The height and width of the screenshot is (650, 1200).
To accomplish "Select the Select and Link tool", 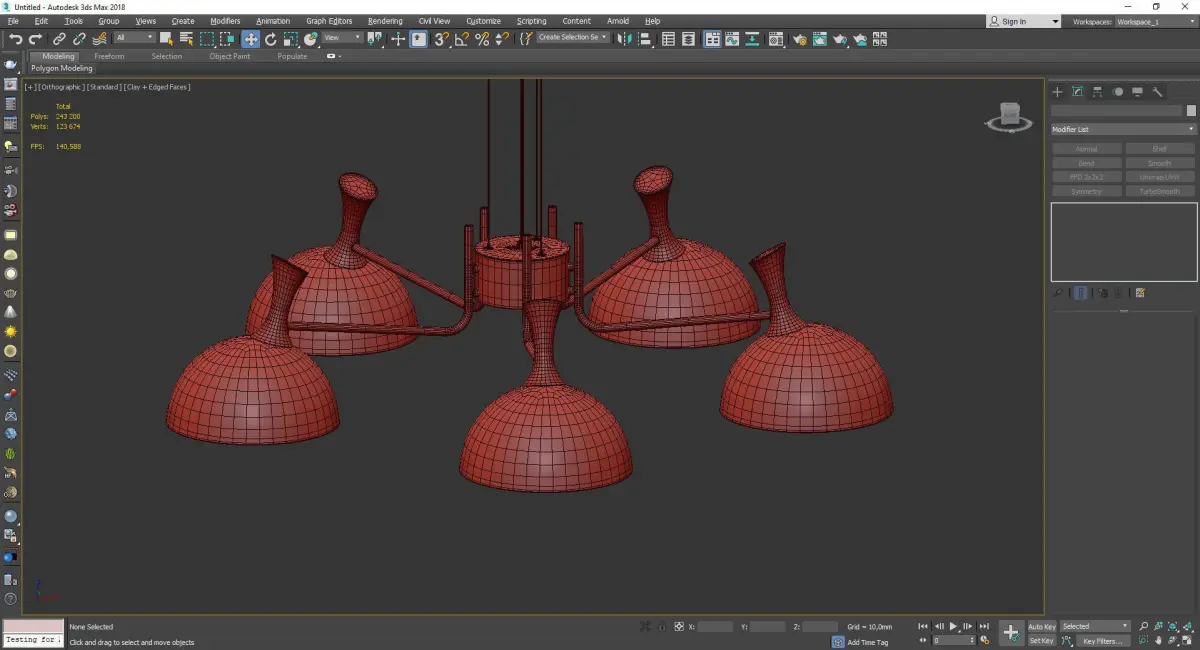I will (x=60, y=39).
